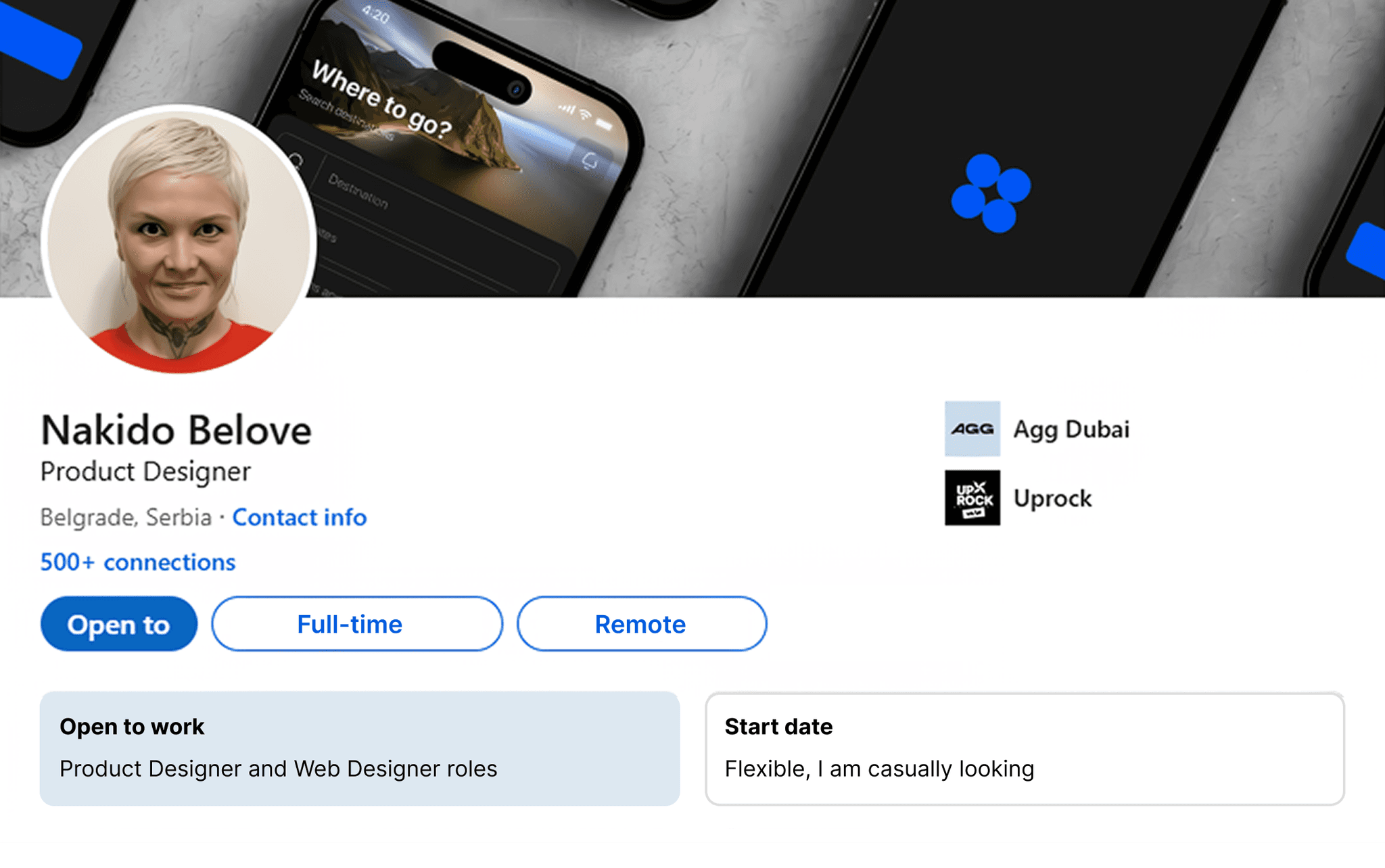Open the Uprock company link
The image size is (1385, 868).
click(1052, 498)
